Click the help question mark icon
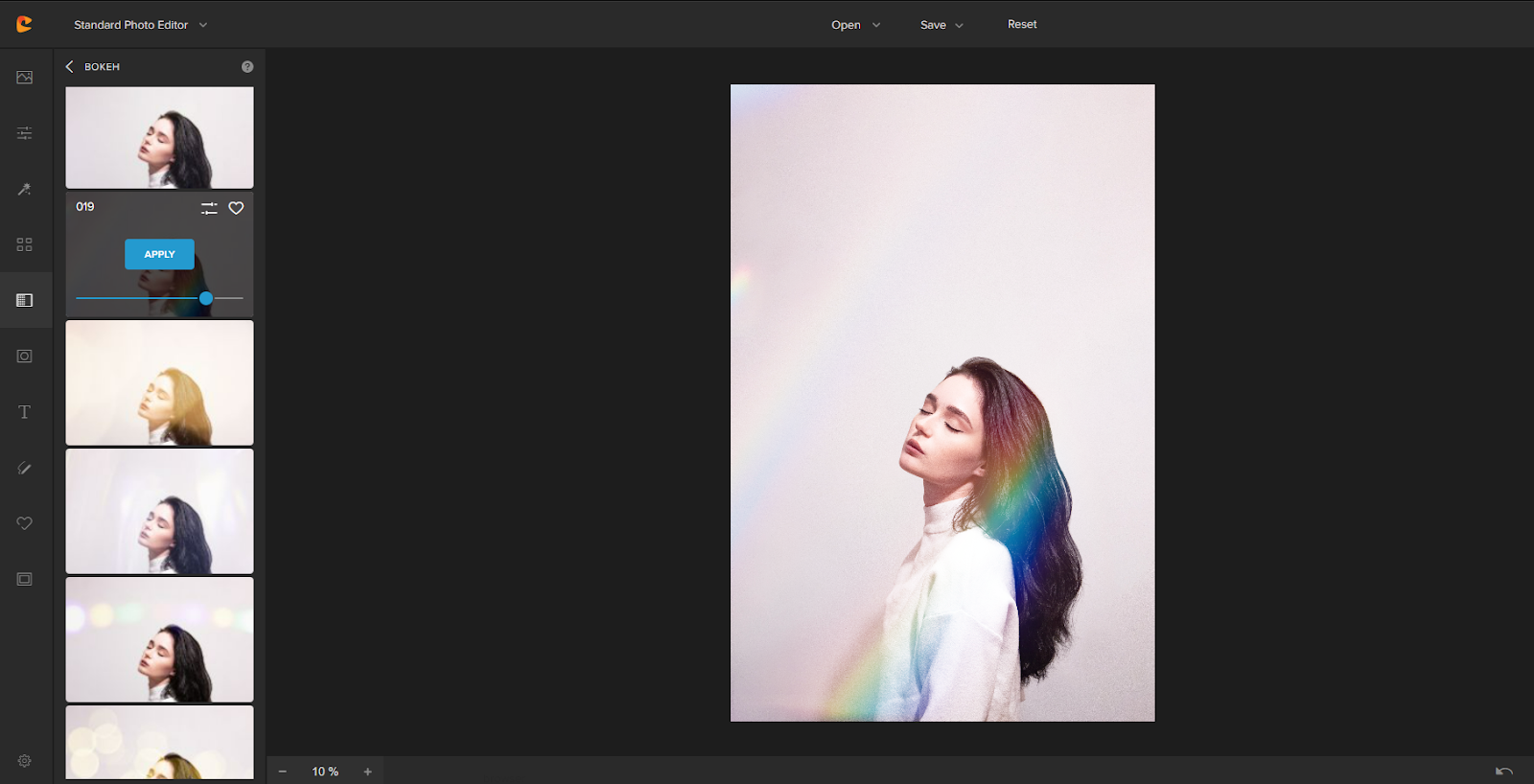Viewport: 1534px width, 784px height. coord(247,67)
